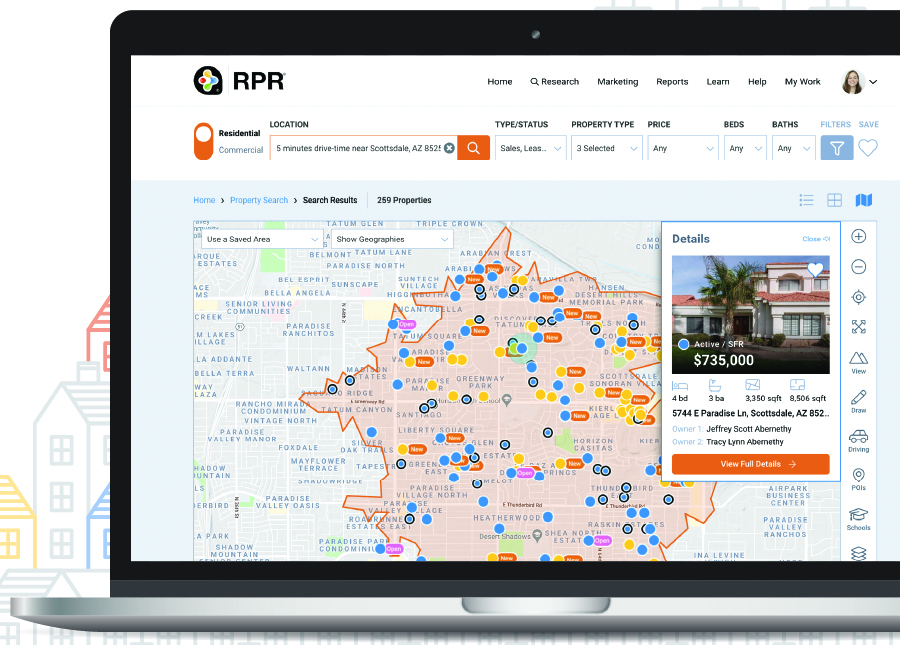Open the Learn menu

click(x=718, y=81)
